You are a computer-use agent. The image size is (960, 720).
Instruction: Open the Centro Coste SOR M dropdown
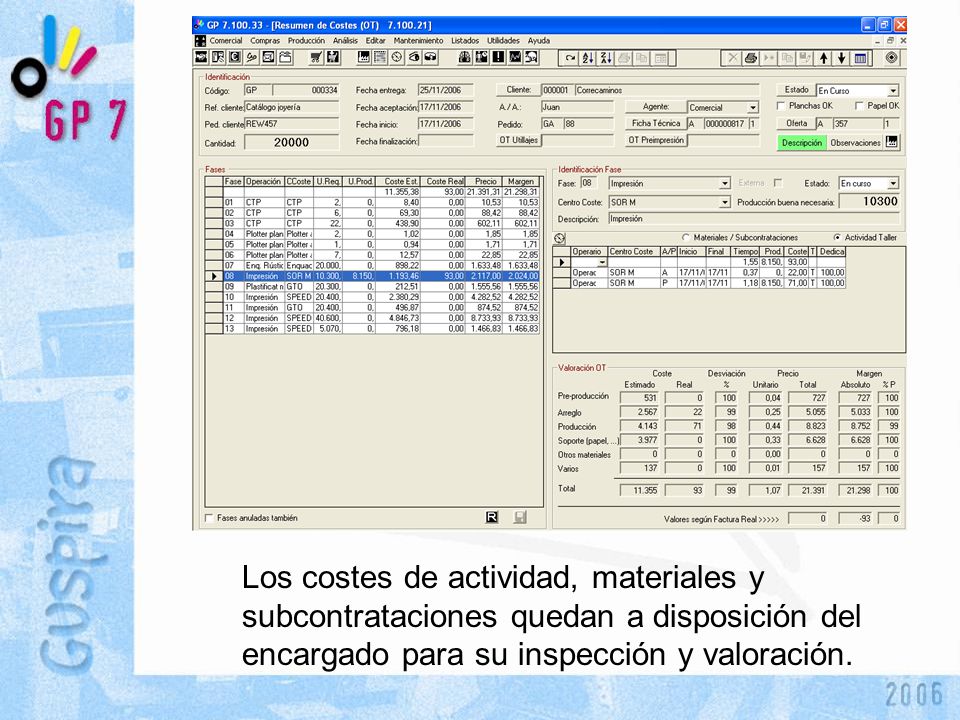coord(725,203)
